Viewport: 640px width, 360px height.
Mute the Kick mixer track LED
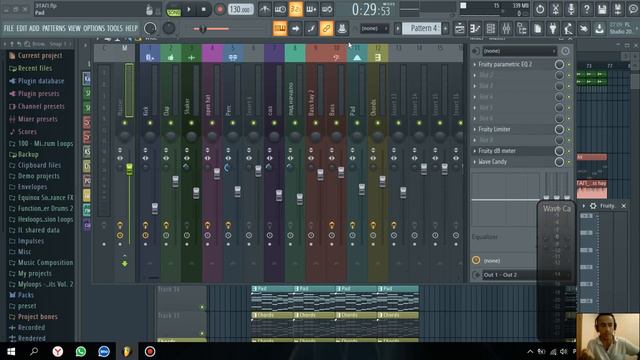(150, 123)
